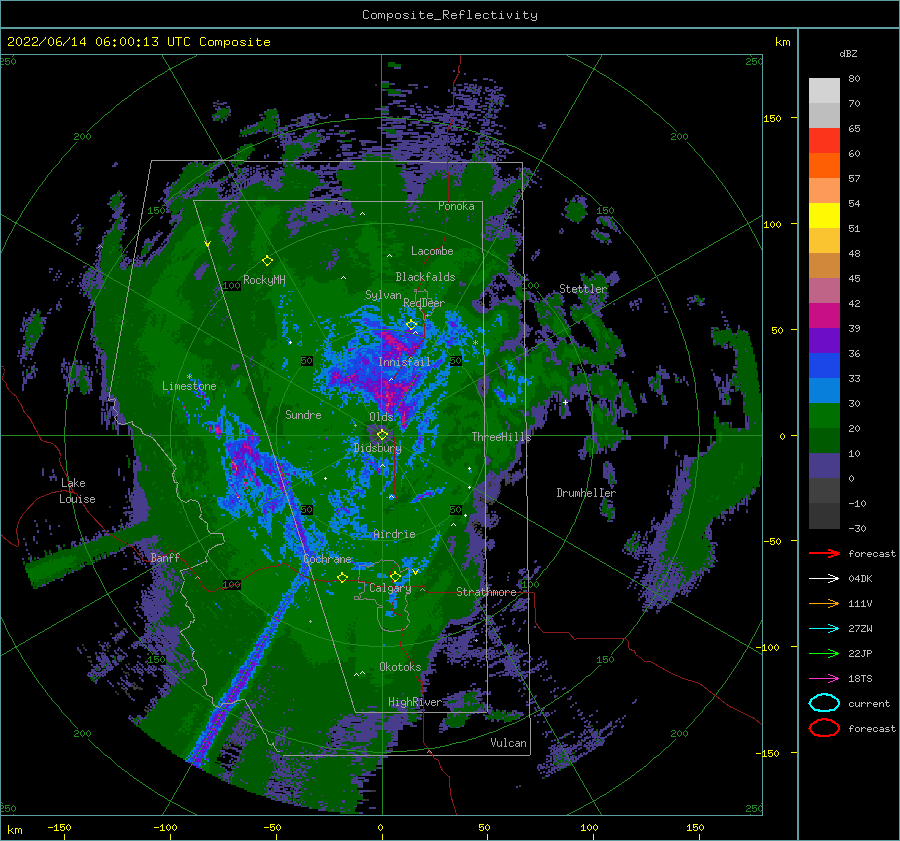Click the Drumheller map label
The width and height of the screenshot is (900, 841).
click(586, 493)
